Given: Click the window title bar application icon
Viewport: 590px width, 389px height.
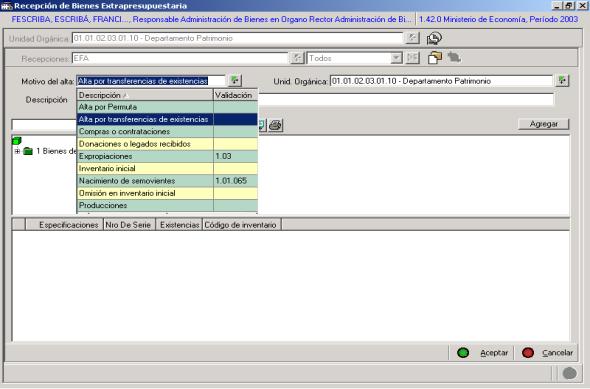Looking at the screenshot, I should (x=6, y=6).
